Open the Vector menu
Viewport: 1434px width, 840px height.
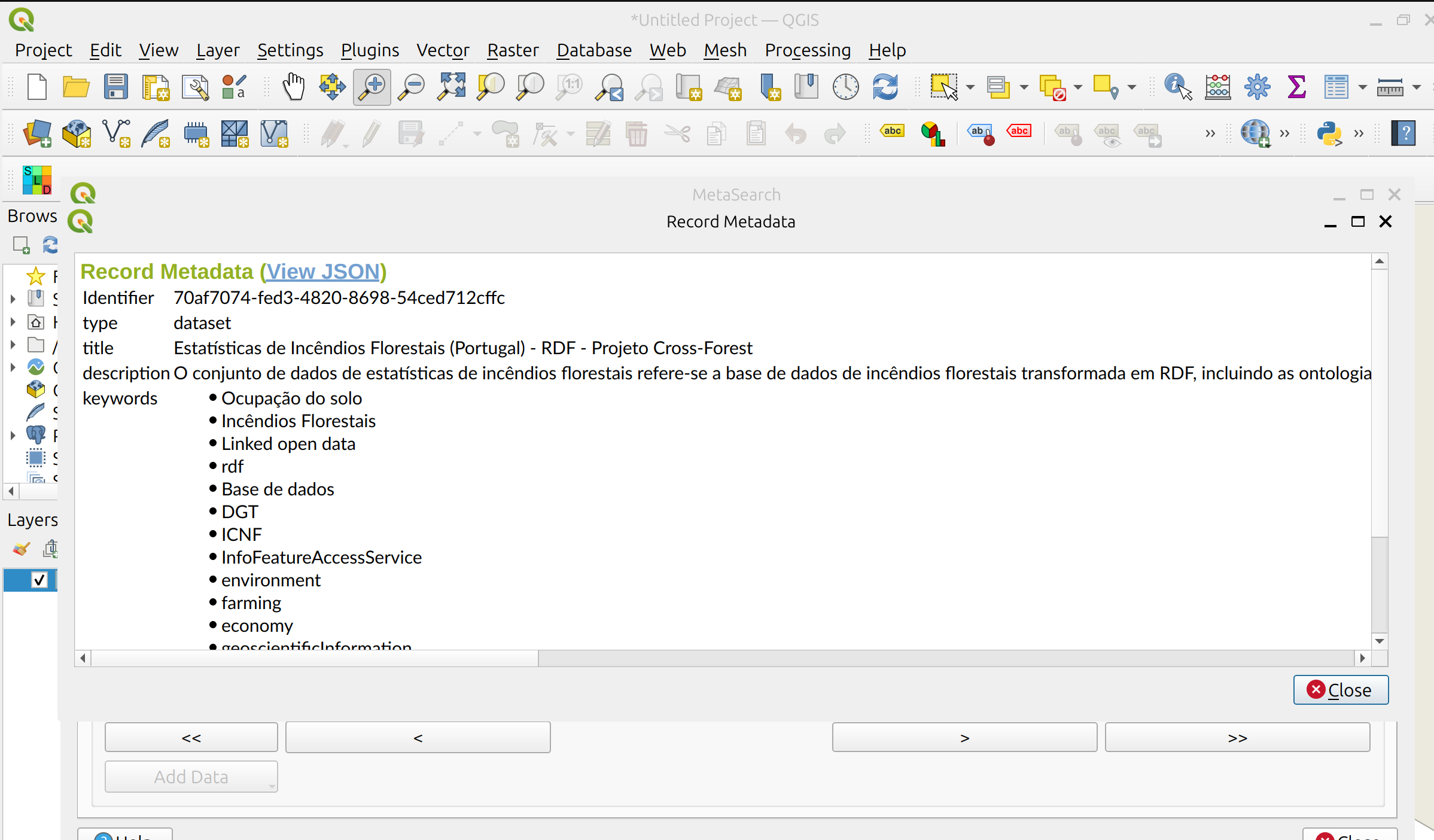click(443, 50)
